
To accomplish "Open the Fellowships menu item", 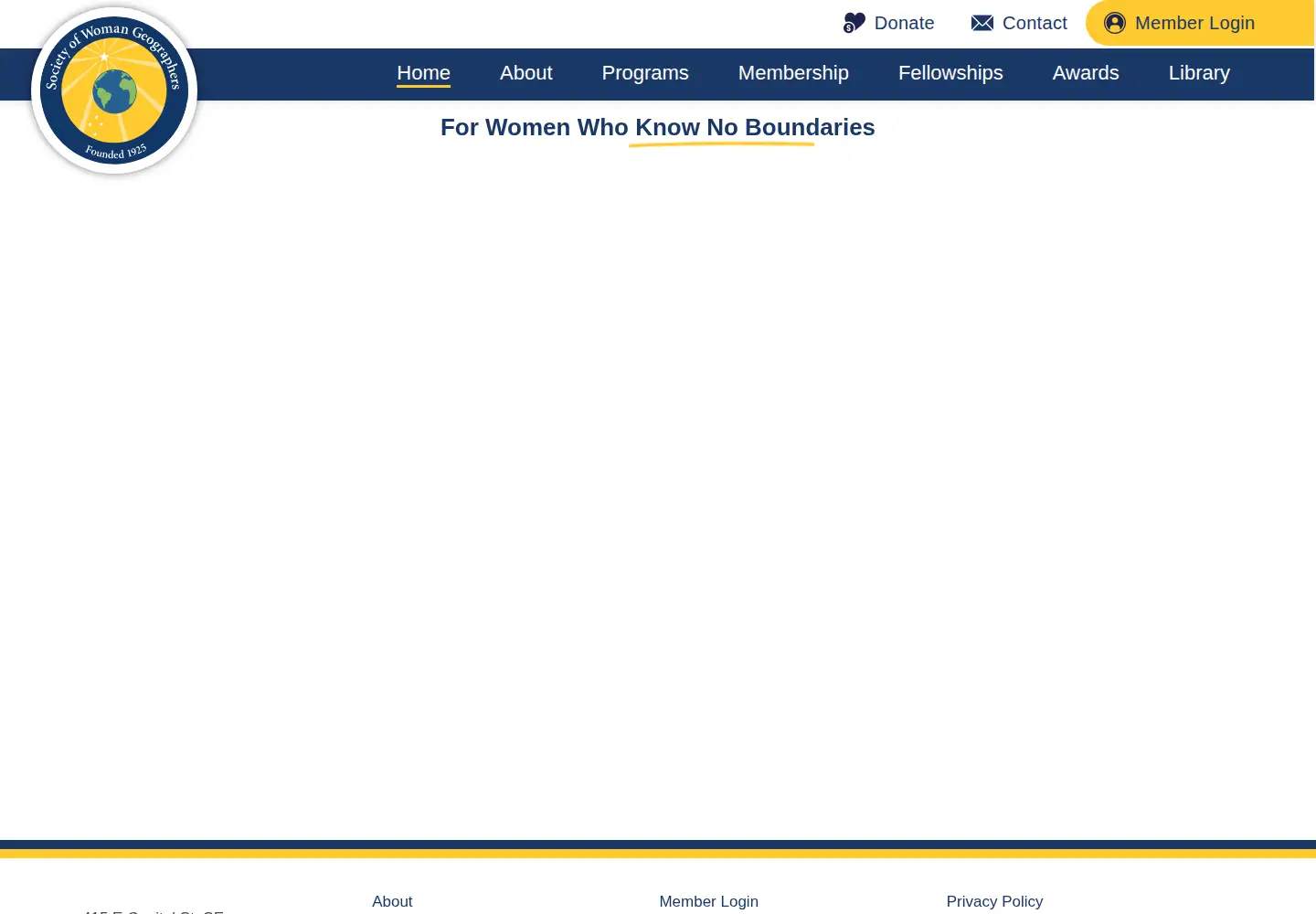I will 950,73.
